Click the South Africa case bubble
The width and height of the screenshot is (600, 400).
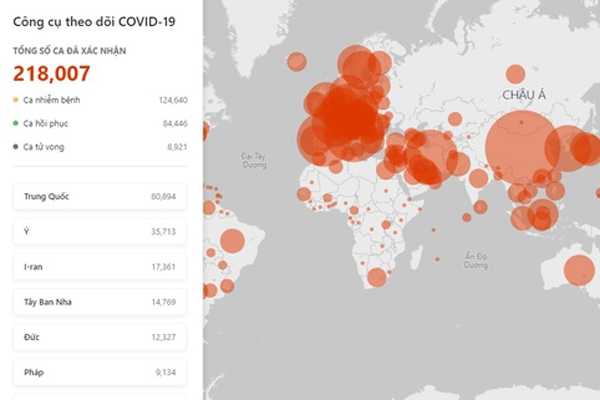click(377, 277)
